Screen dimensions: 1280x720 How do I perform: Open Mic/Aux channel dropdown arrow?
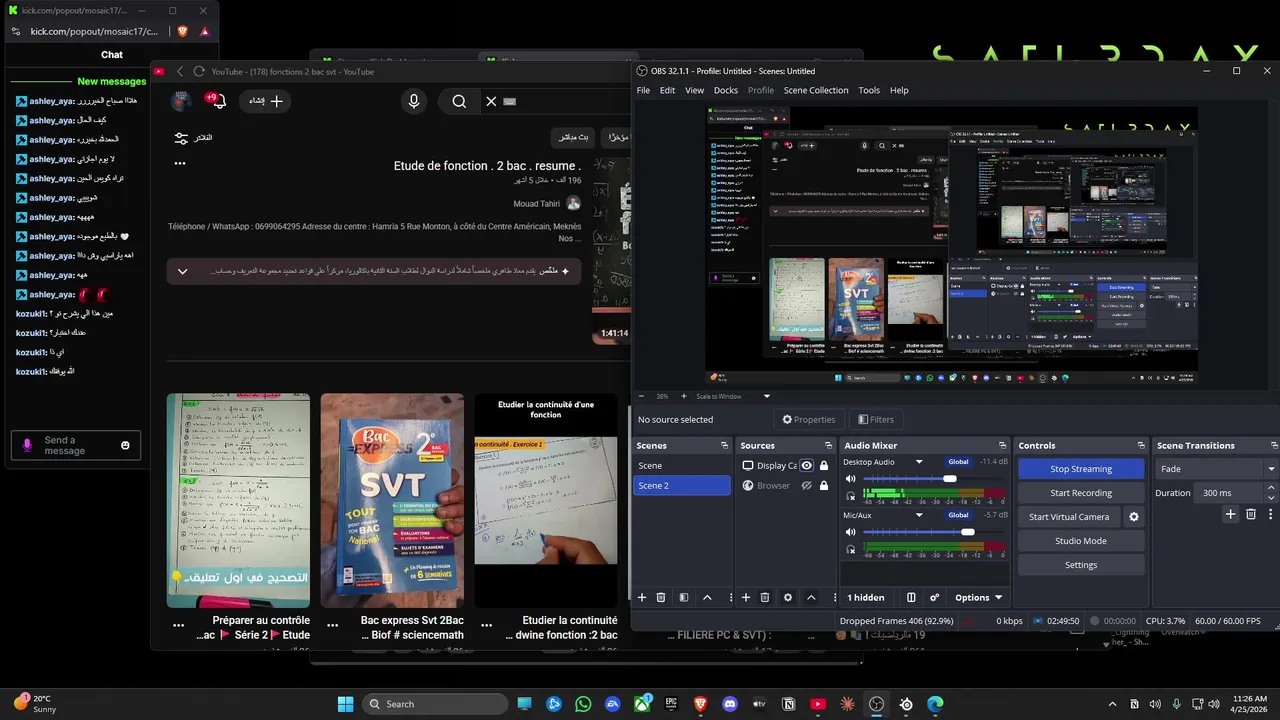coord(919,515)
